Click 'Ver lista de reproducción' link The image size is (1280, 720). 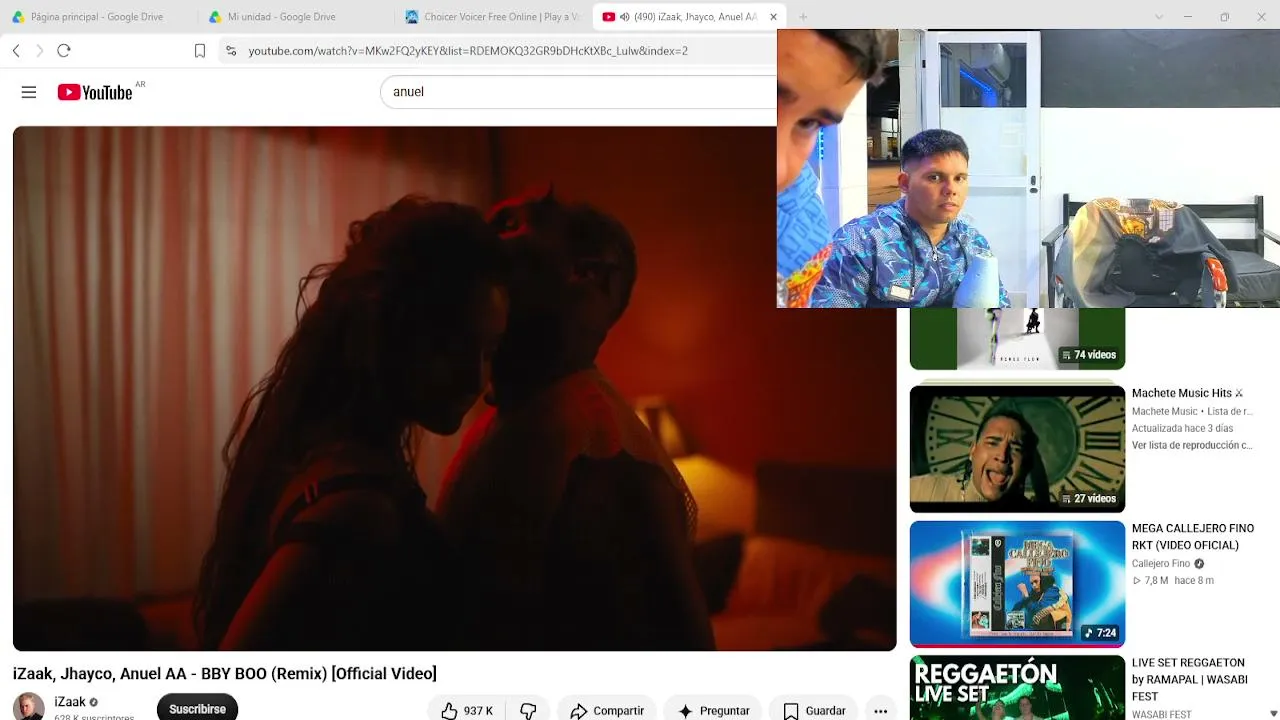(1192, 445)
